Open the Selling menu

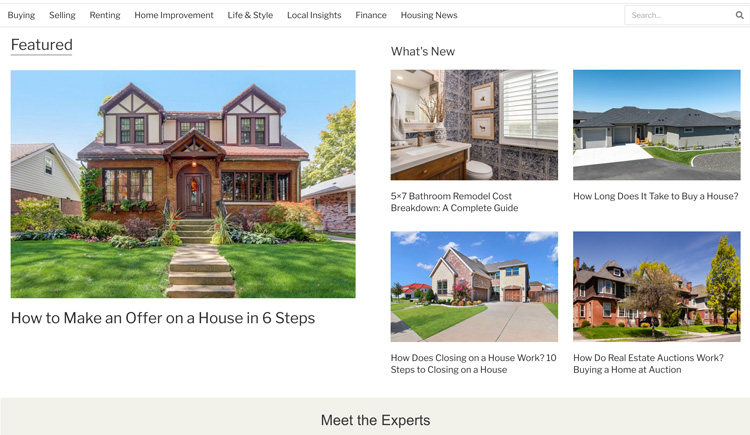coord(62,15)
